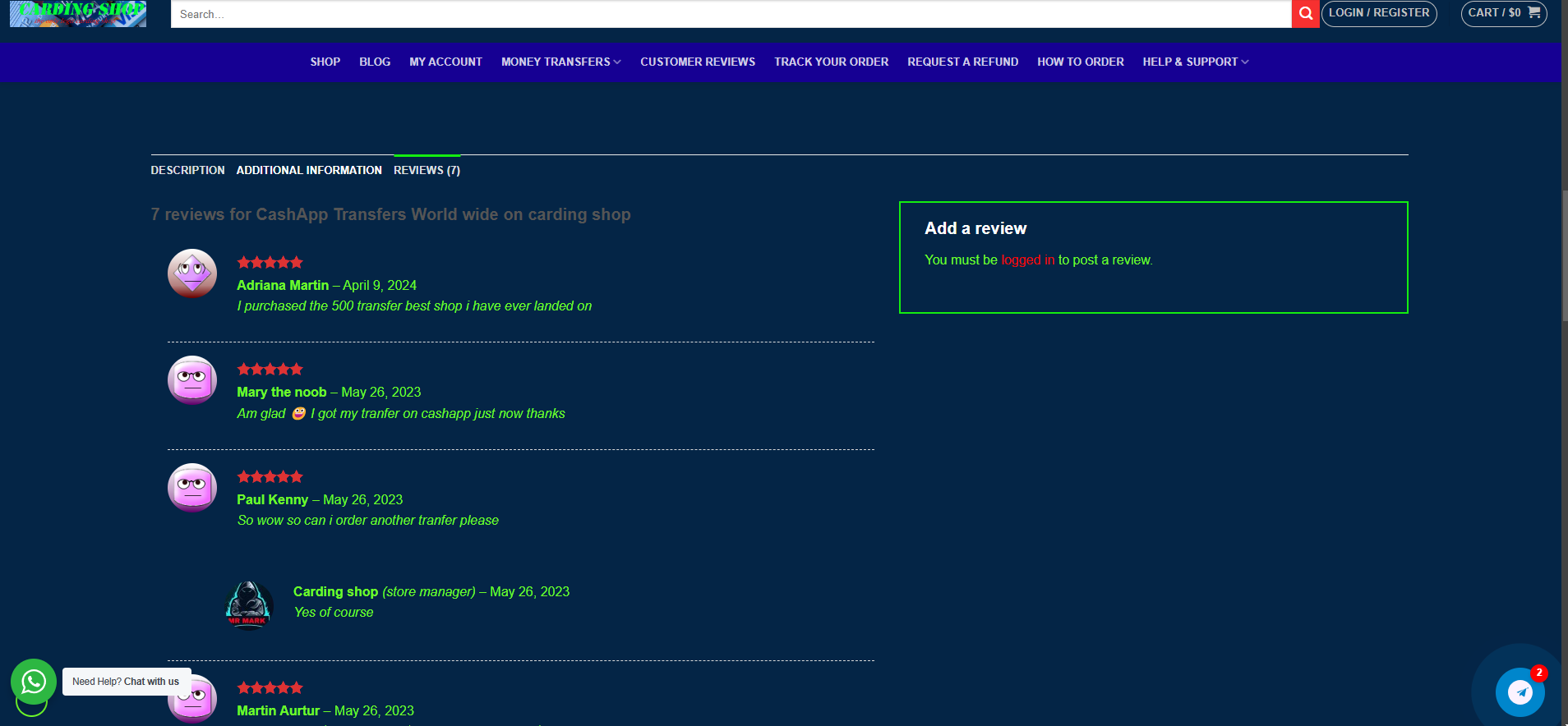This screenshot has width=1568, height=726.
Task: Click the "Add a review" heading
Action: pyautogui.click(x=975, y=228)
